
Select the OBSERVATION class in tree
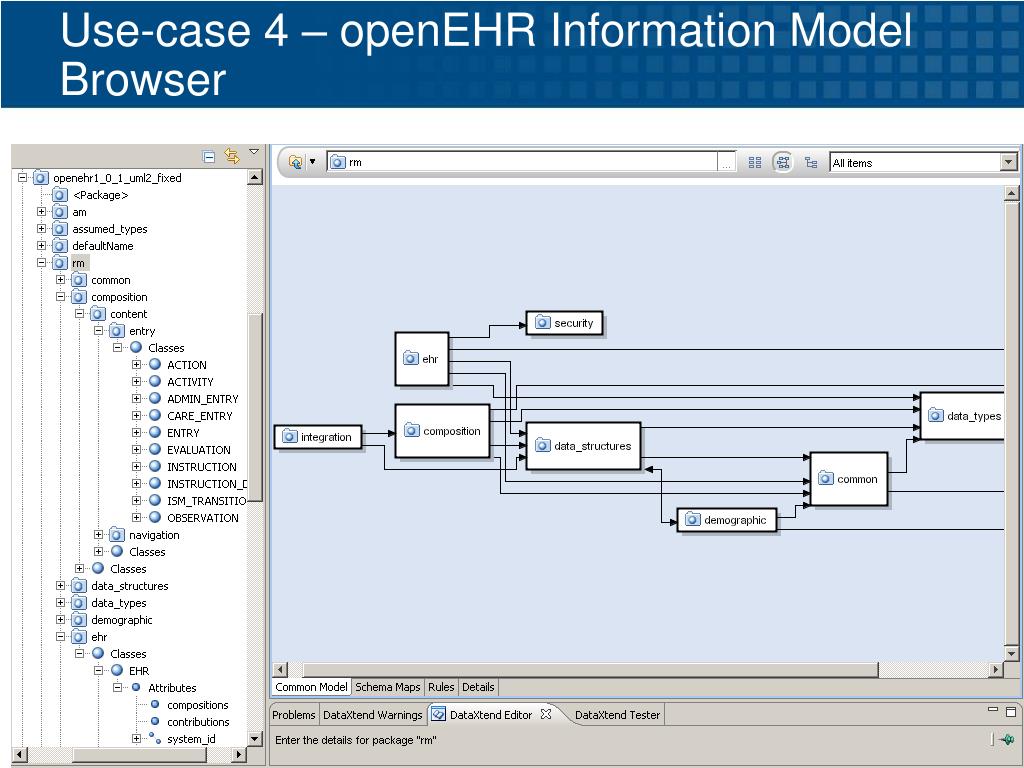pos(202,518)
